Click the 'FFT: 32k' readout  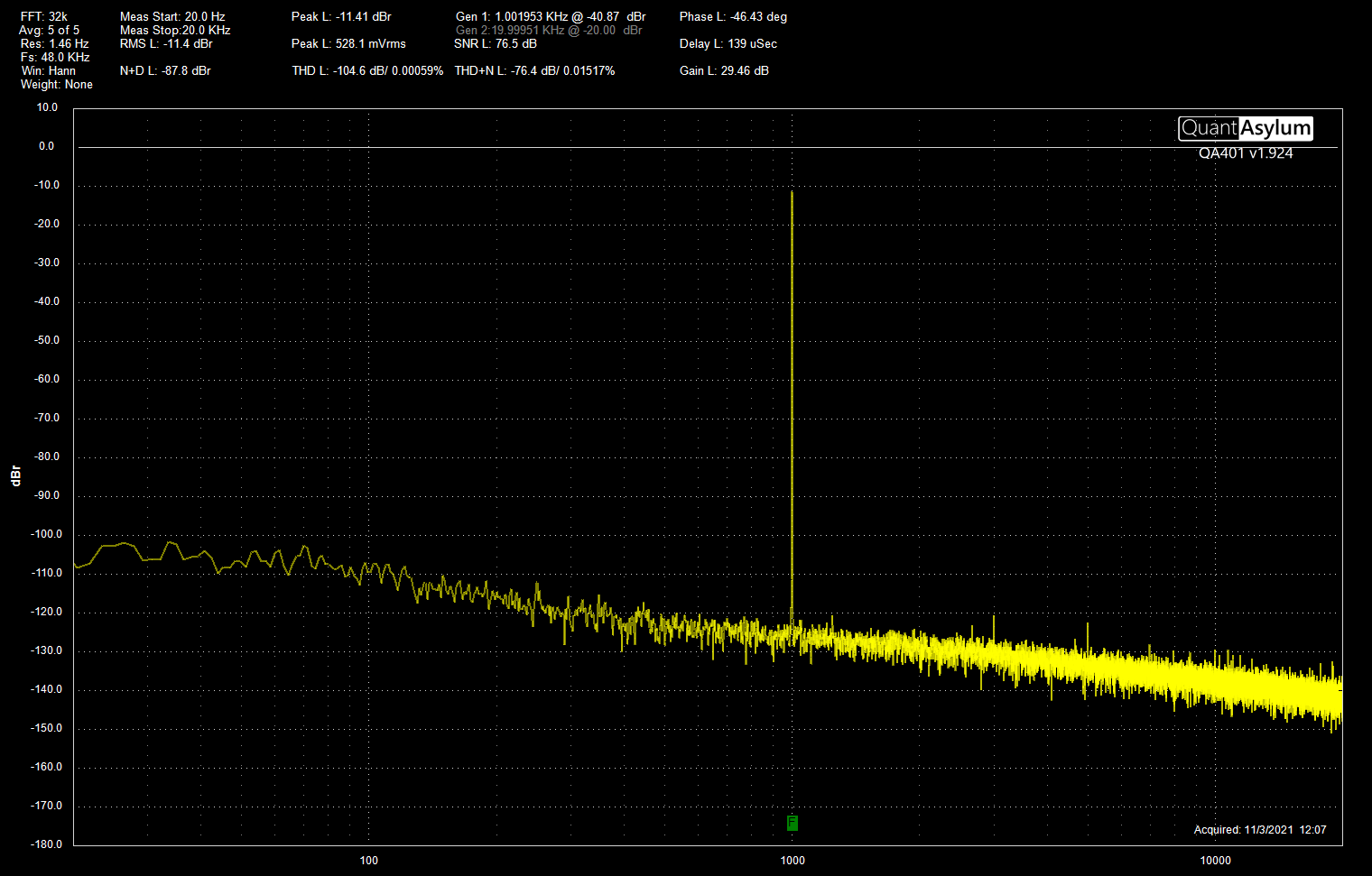click(44, 16)
